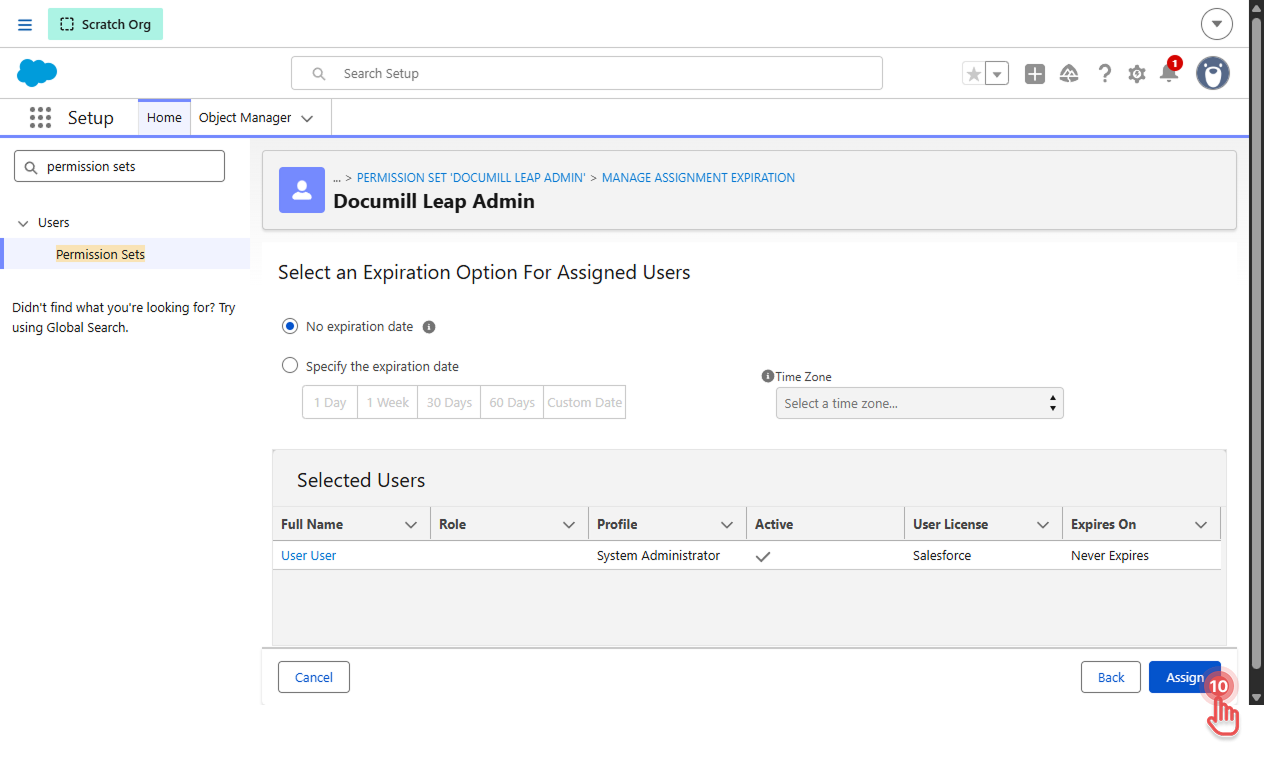Screen dimensions: 1264x778
Task: Click the Salesforce cloud logo
Action: coord(37,73)
